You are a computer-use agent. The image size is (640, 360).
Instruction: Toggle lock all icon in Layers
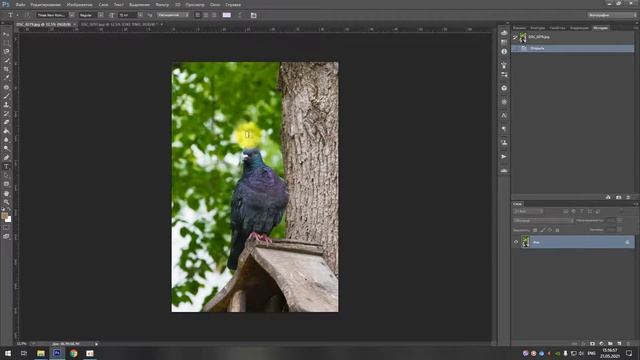pyautogui.click(x=558, y=230)
